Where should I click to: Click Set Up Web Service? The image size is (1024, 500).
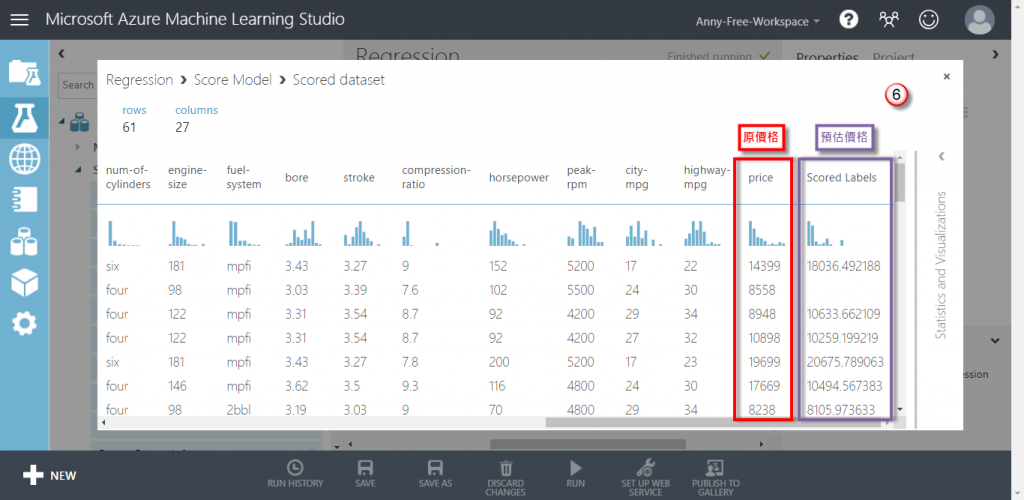645,478
